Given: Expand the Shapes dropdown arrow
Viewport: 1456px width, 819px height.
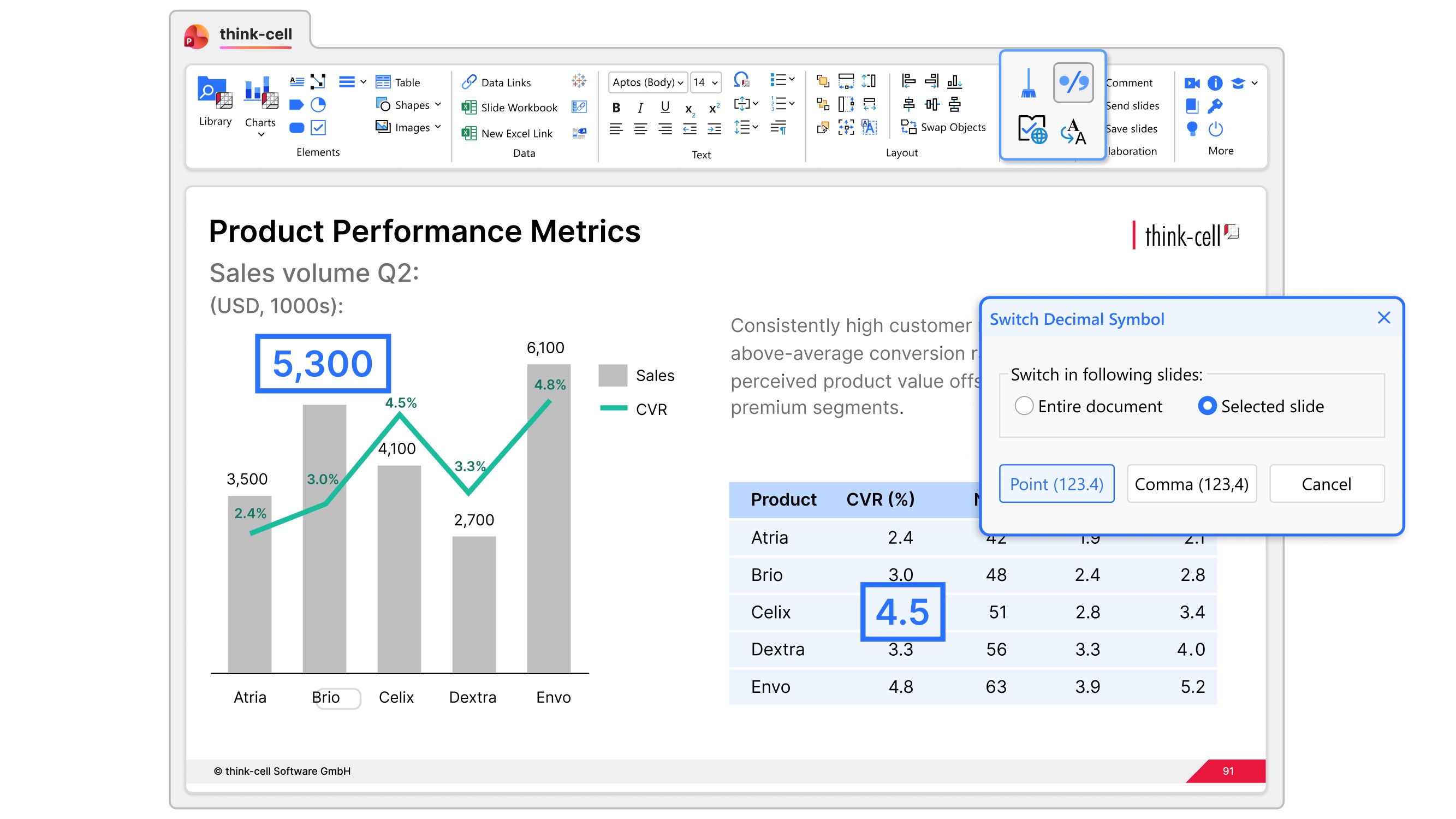Looking at the screenshot, I should point(438,105).
